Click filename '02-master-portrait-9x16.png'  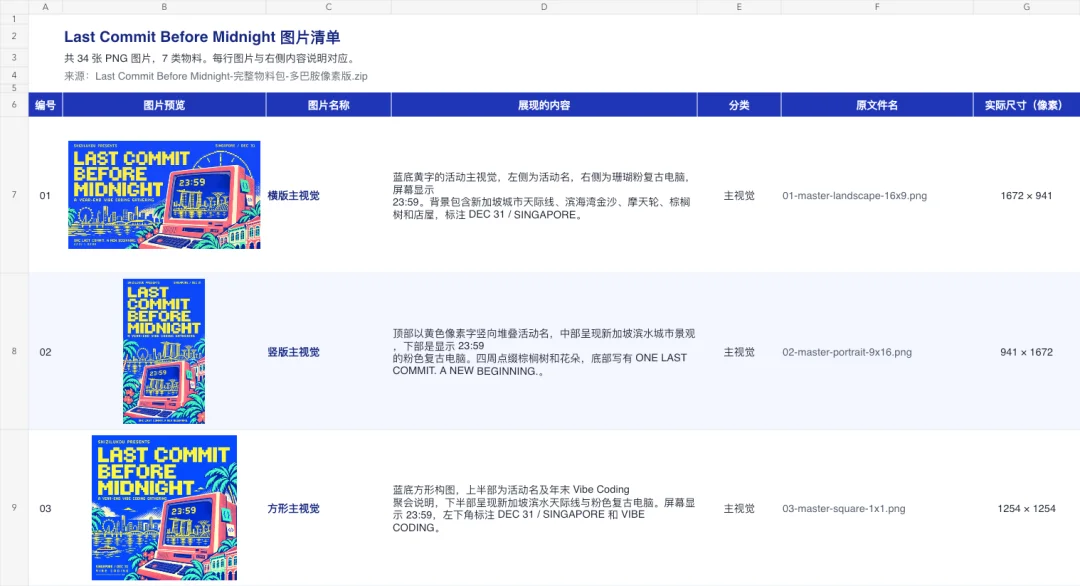tap(847, 352)
